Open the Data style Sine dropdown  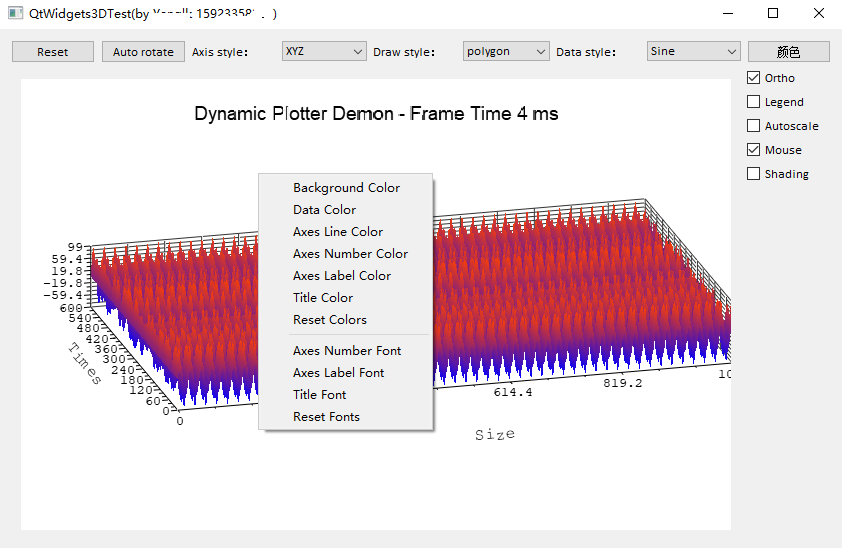pos(693,52)
